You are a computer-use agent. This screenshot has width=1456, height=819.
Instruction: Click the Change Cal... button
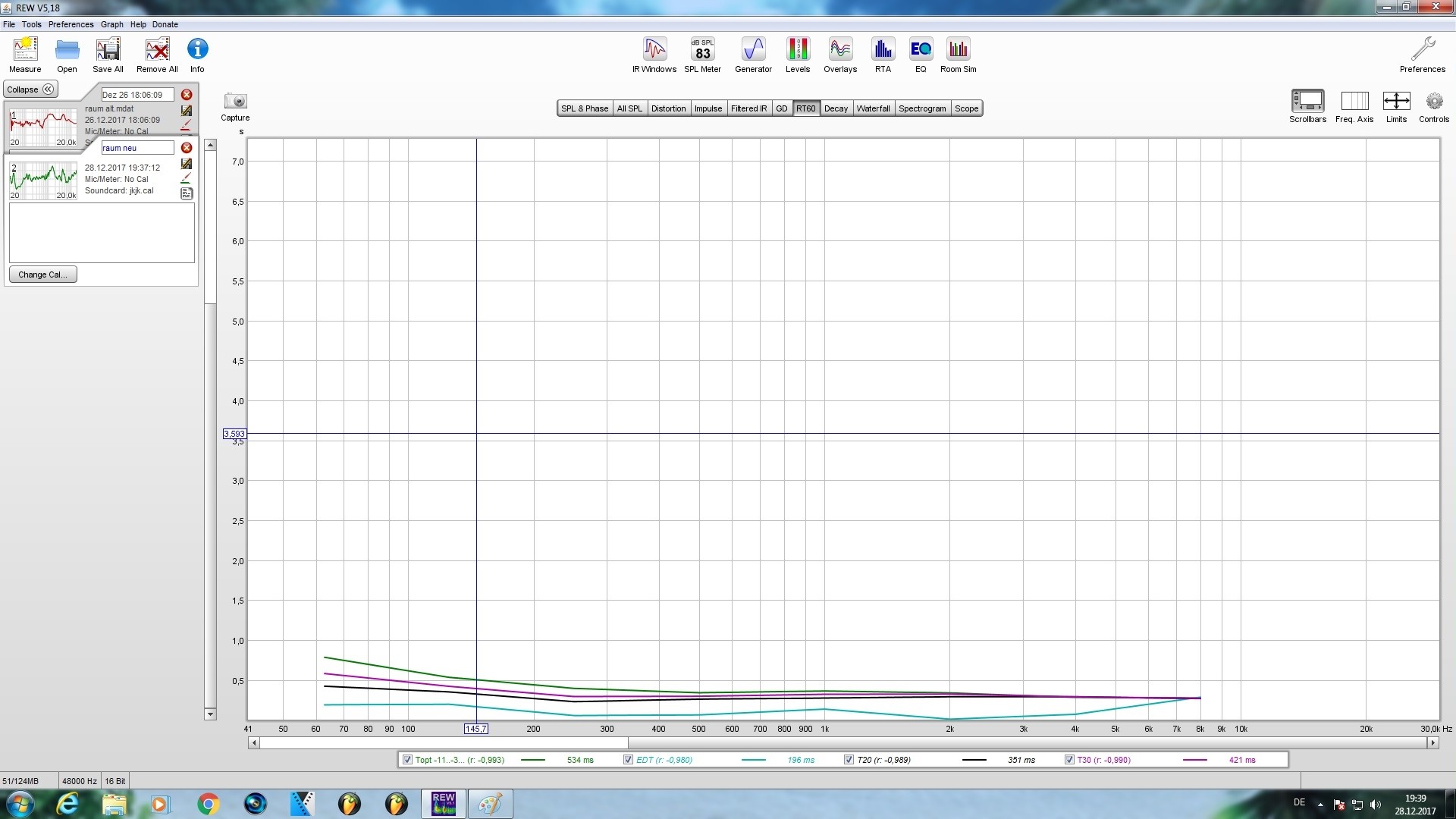tap(43, 275)
